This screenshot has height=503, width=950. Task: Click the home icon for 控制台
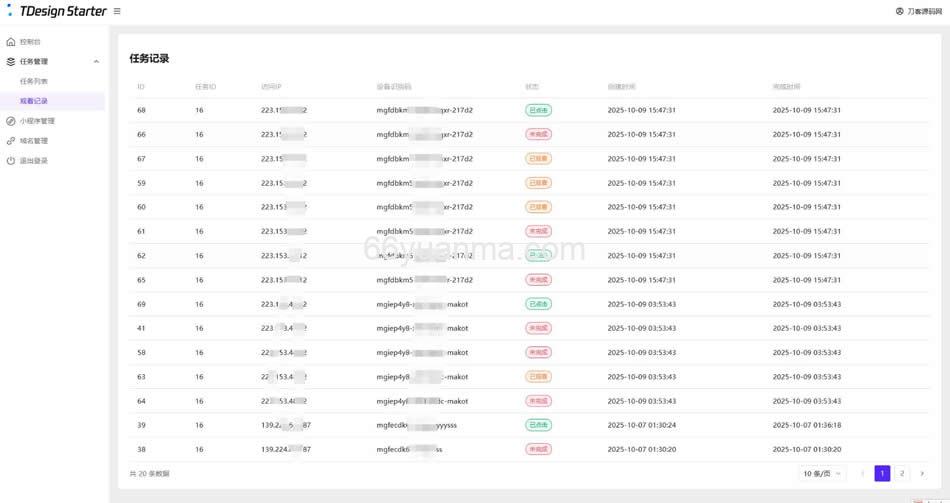pos(11,42)
